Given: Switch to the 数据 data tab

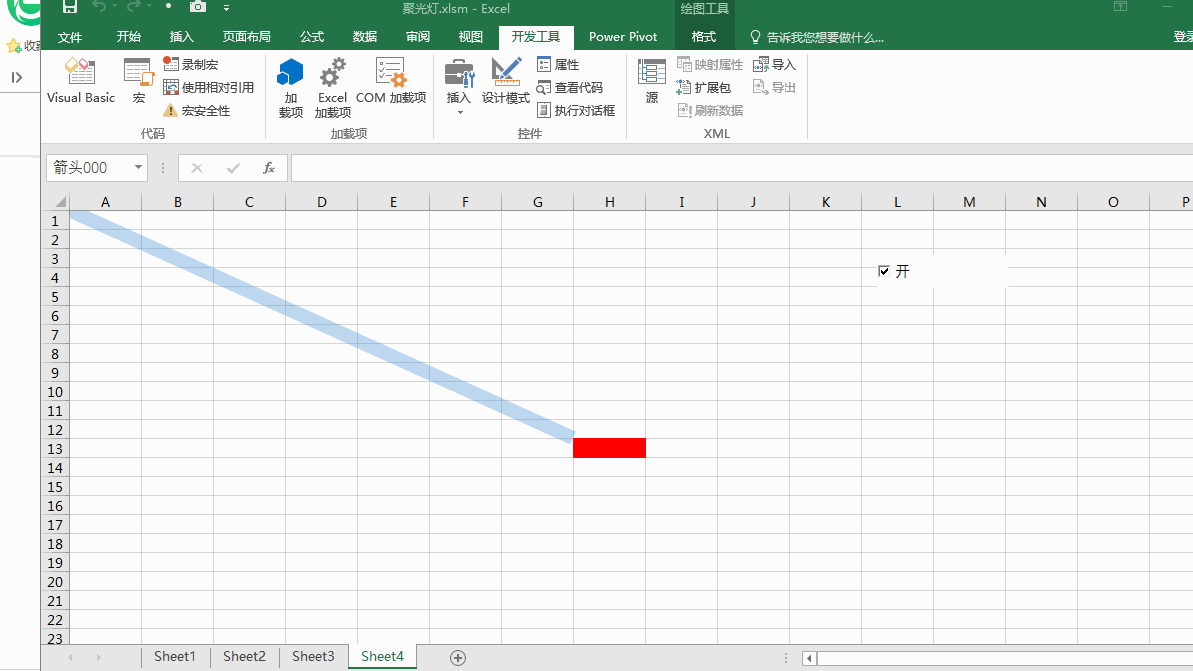Looking at the screenshot, I should [365, 37].
